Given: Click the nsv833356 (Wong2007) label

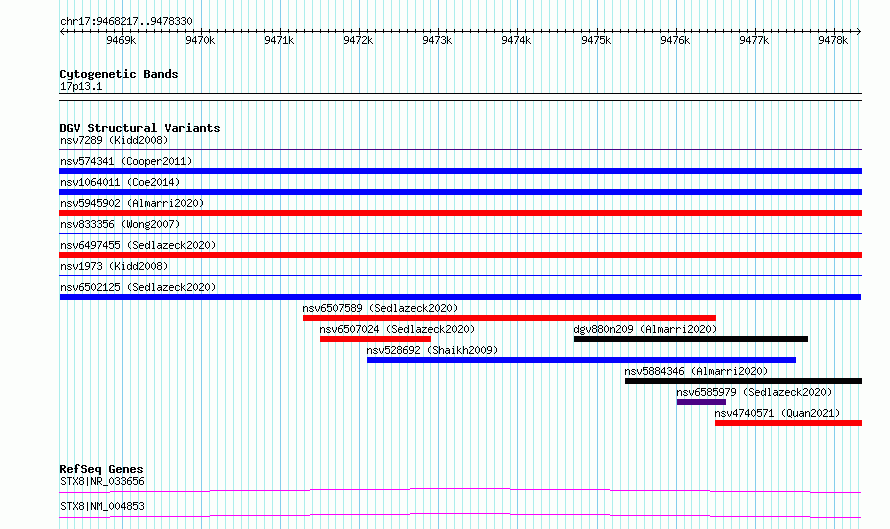Looking at the screenshot, I should click(x=120, y=224).
